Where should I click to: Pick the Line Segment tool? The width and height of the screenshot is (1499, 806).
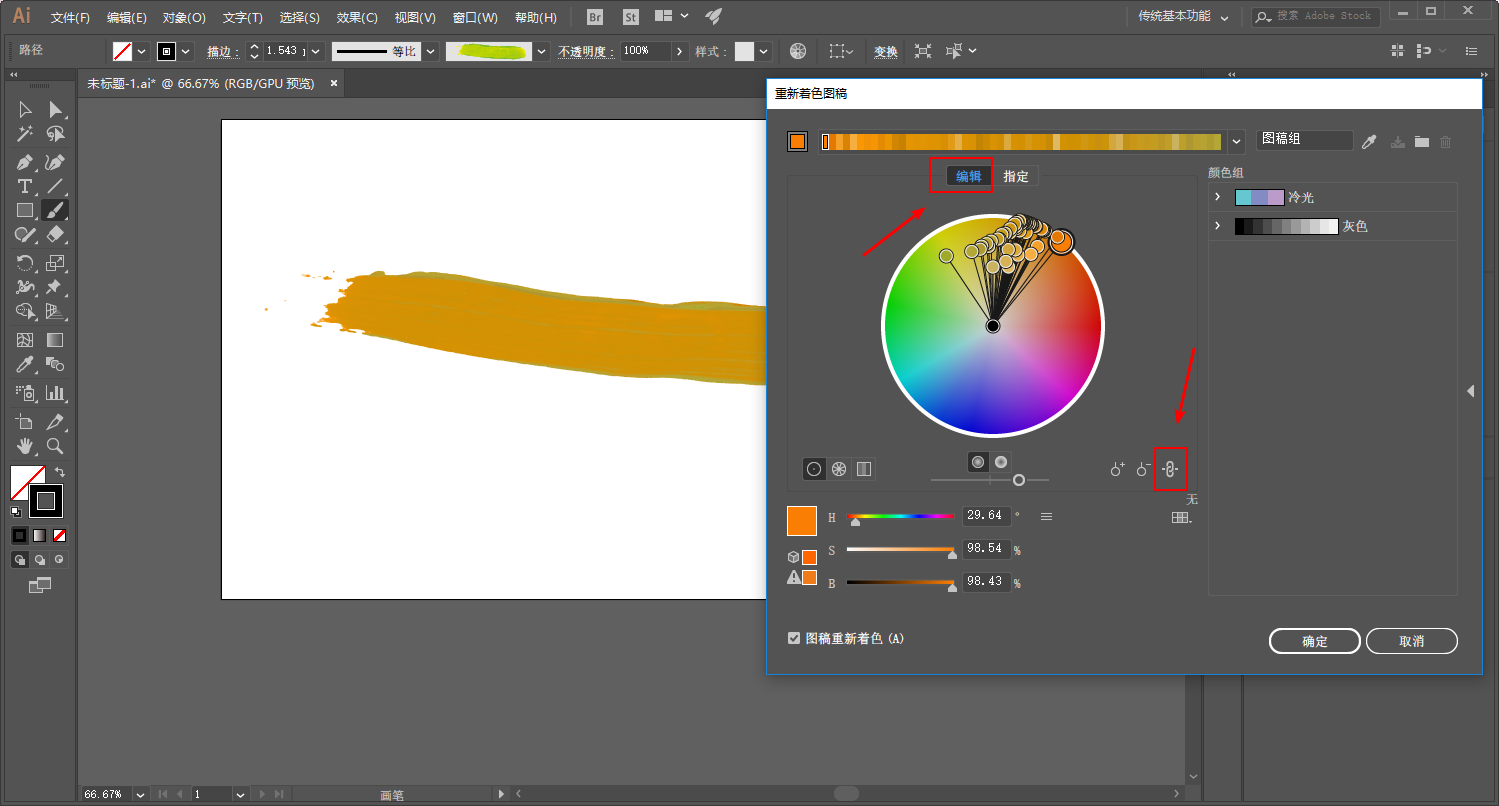pyautogui.click(x=55, y=186)
